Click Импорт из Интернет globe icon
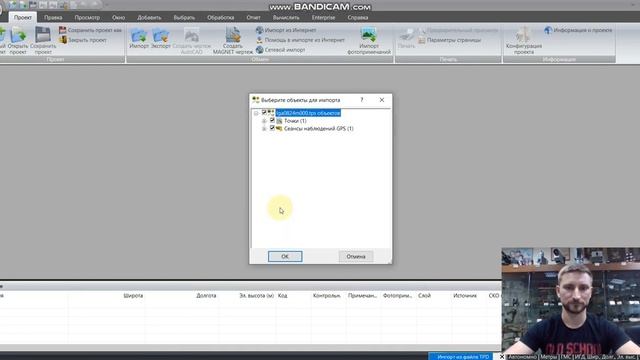 coord(260,30)
